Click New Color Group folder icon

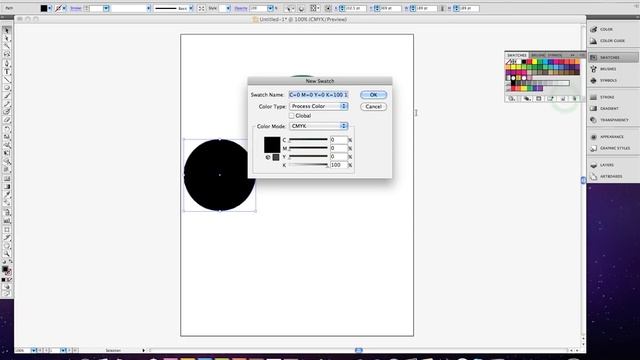pos(551,98)
